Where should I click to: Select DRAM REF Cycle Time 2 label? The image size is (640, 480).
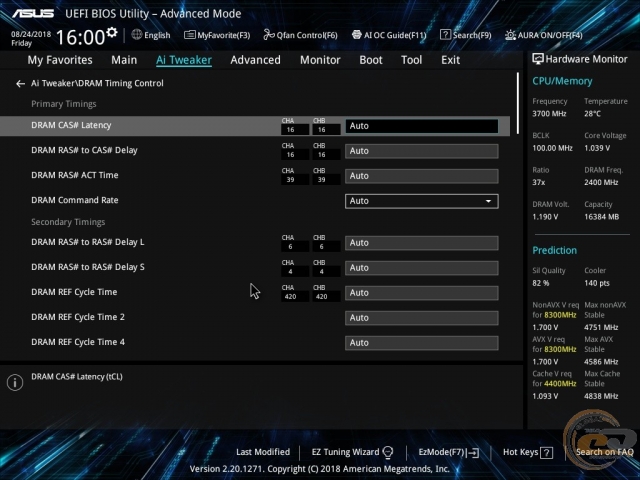[x=78, y=317]
